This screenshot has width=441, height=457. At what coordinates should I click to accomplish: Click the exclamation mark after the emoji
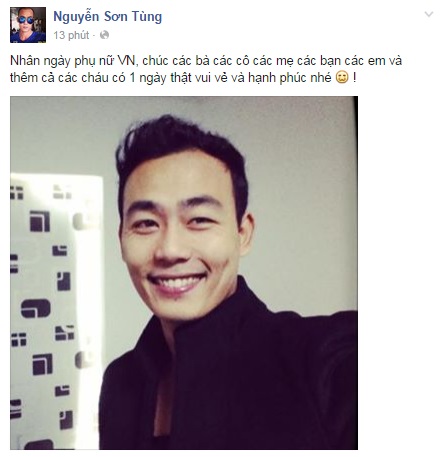(354, 78)
